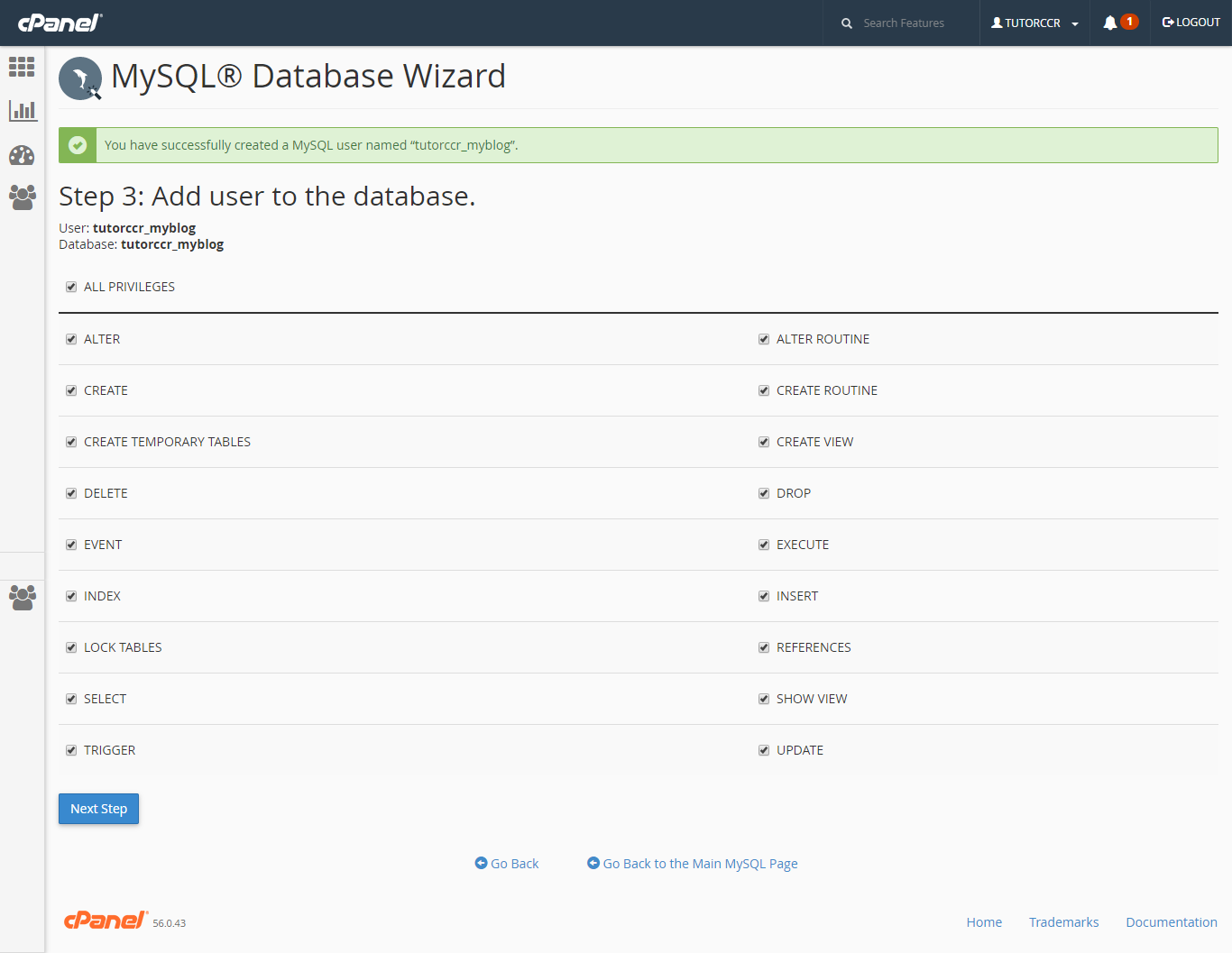Toggle CREATE TEMPORARY TABLES checkbox

point(71,442)
